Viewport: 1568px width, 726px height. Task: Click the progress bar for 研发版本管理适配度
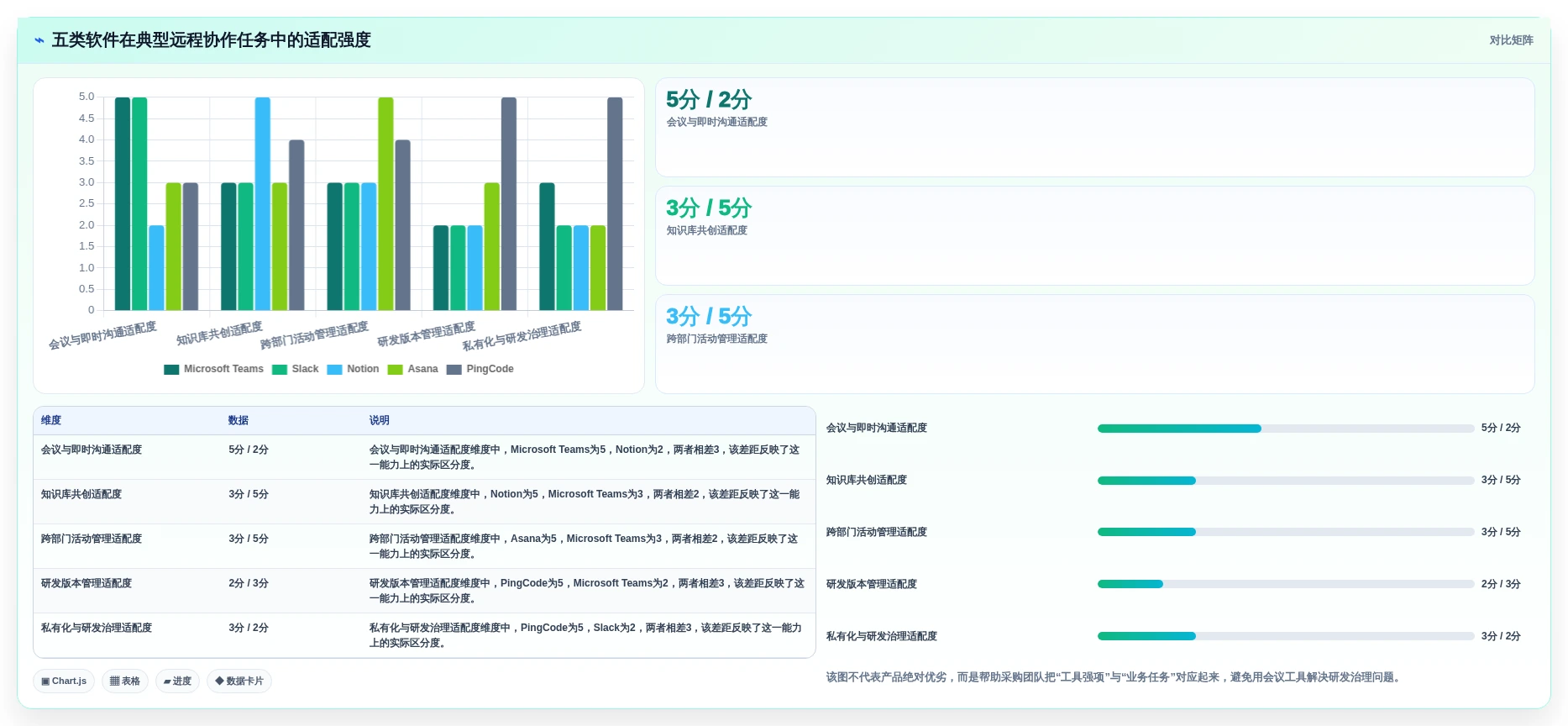[x=1286, y=584]
